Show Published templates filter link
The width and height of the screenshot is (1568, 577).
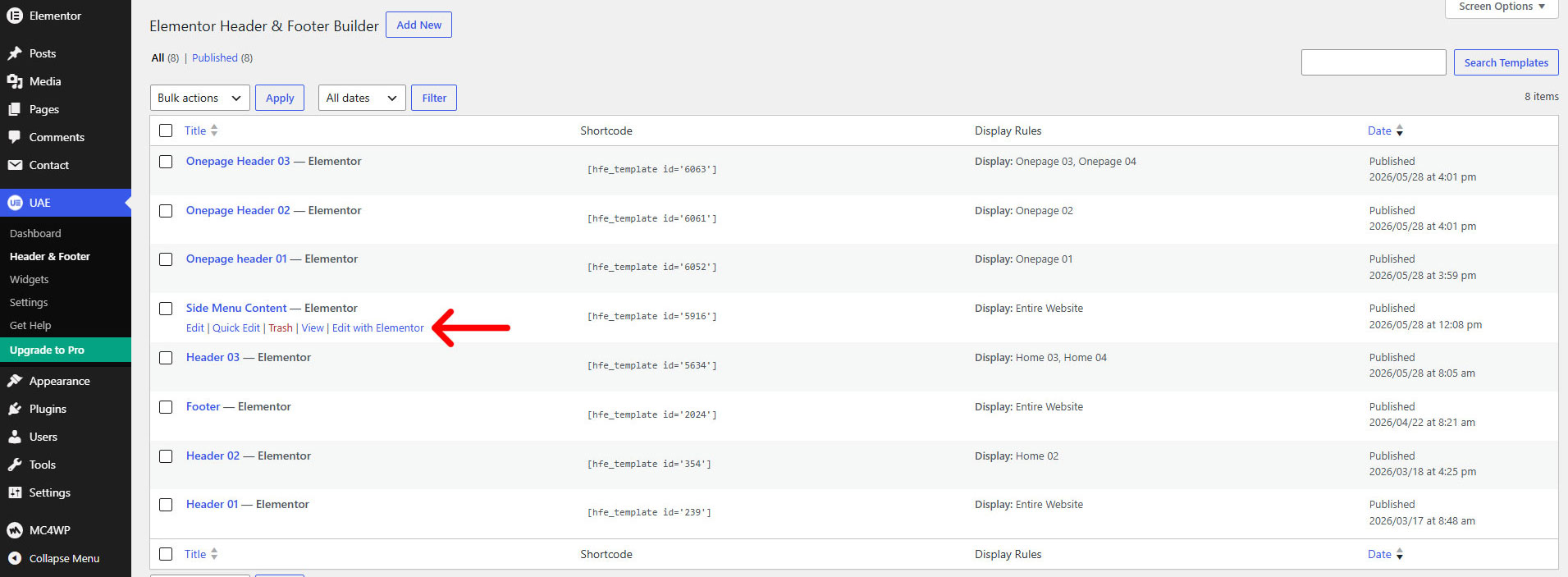(215, 57)
